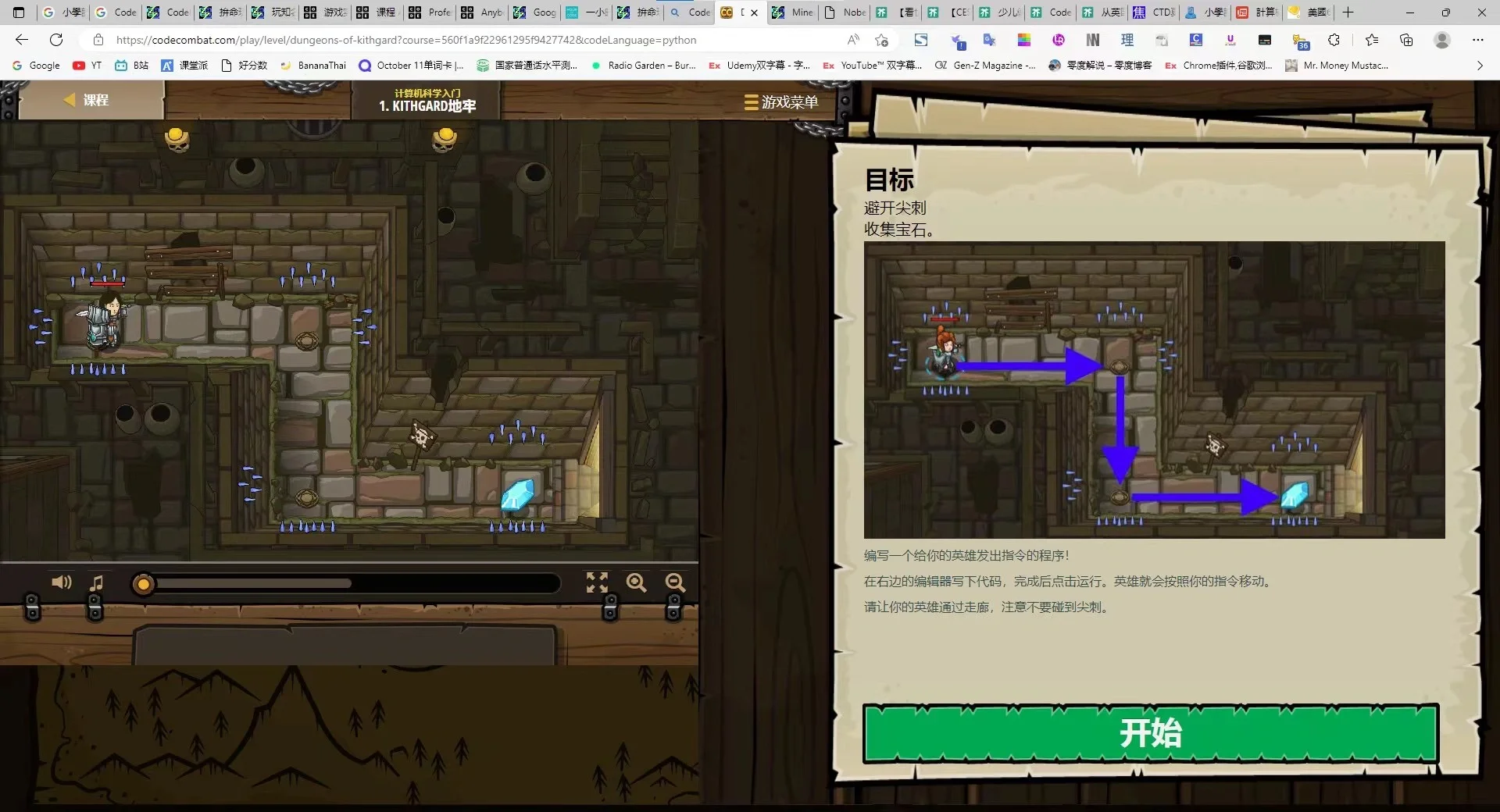1500x812 pixels.
Task: Open the 游戏菜单 game menu
Action: pyautogui.click(x=780, y=102)
